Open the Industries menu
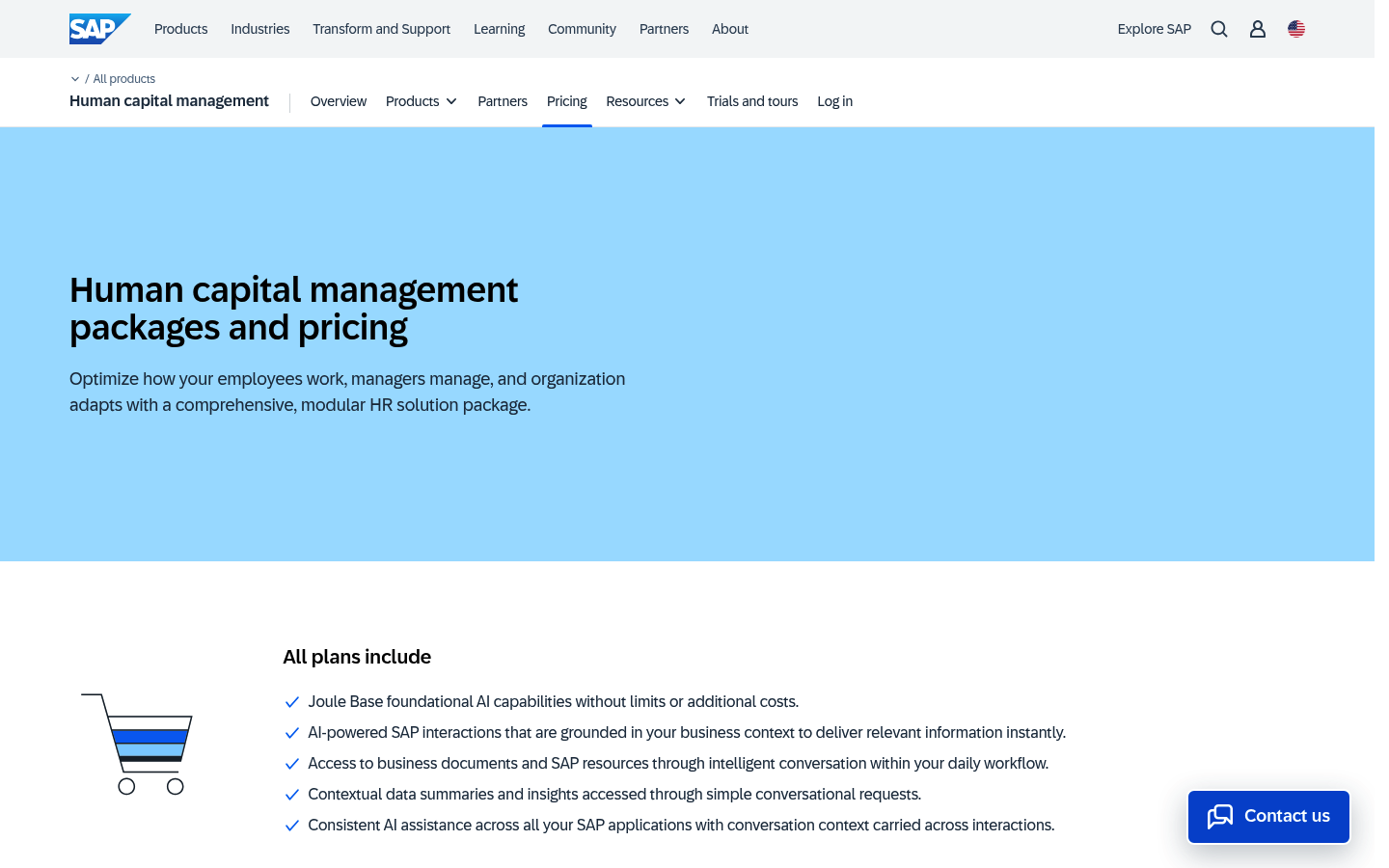 tap(260, 29)
